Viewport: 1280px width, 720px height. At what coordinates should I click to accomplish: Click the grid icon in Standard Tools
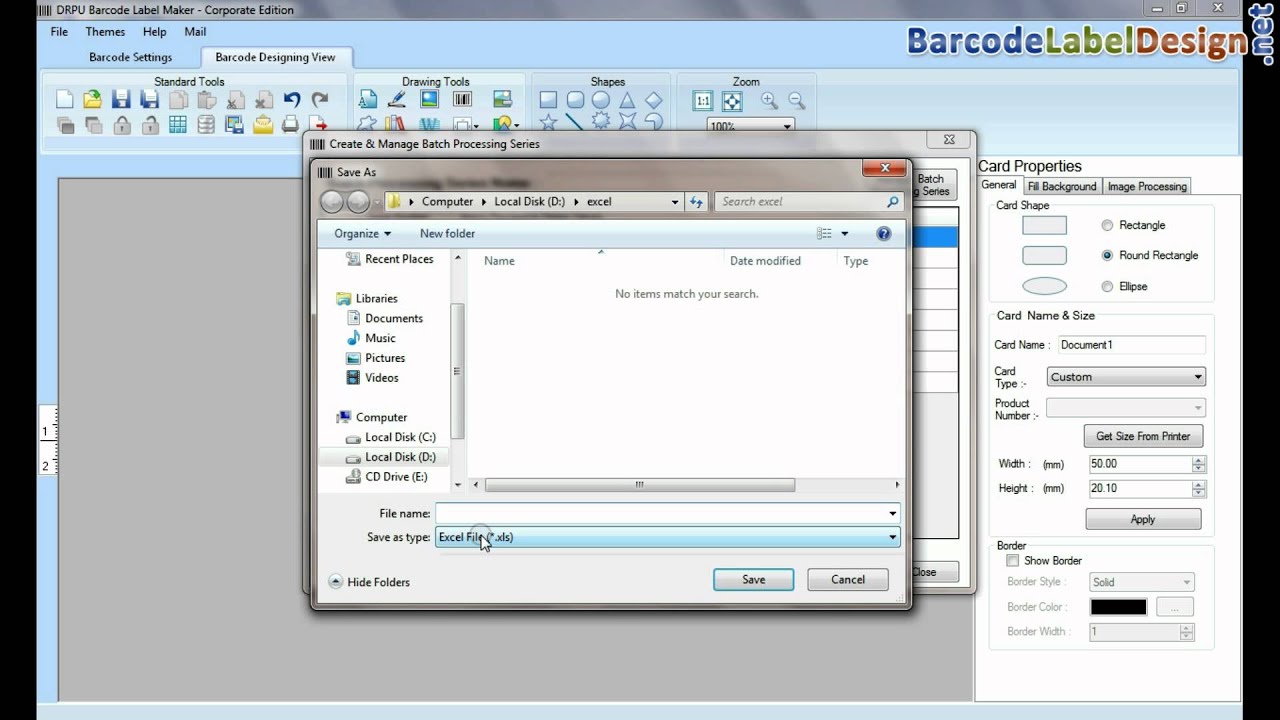point(178,125)
